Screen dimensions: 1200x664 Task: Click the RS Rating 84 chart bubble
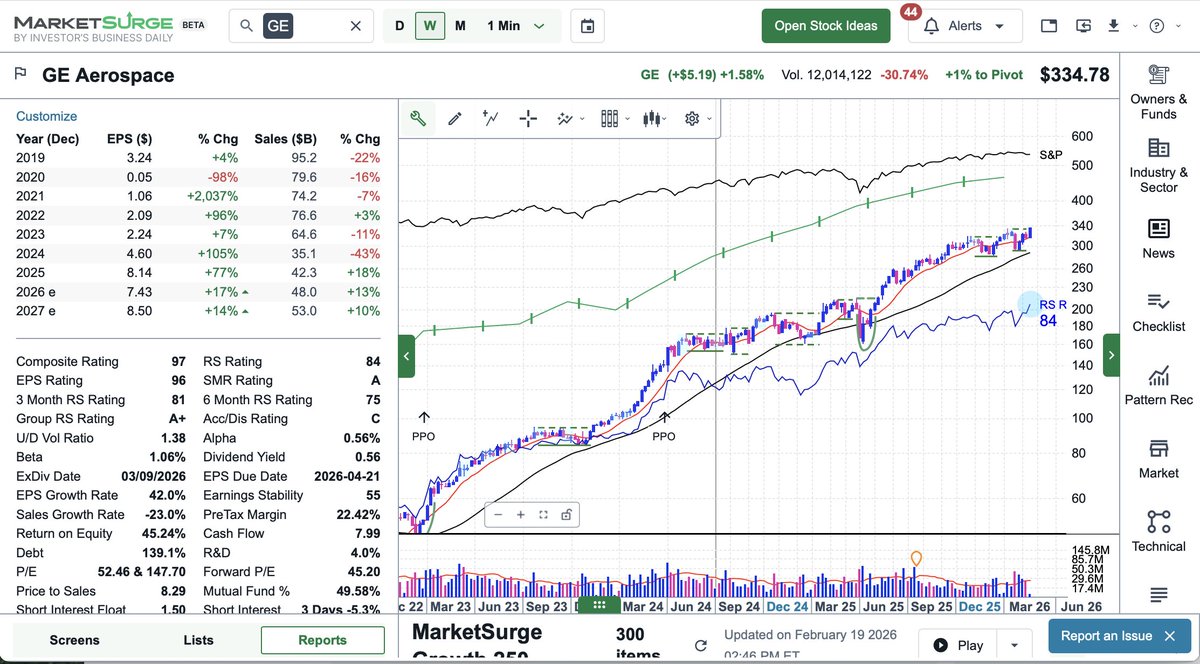click(x=1030, y=305)
